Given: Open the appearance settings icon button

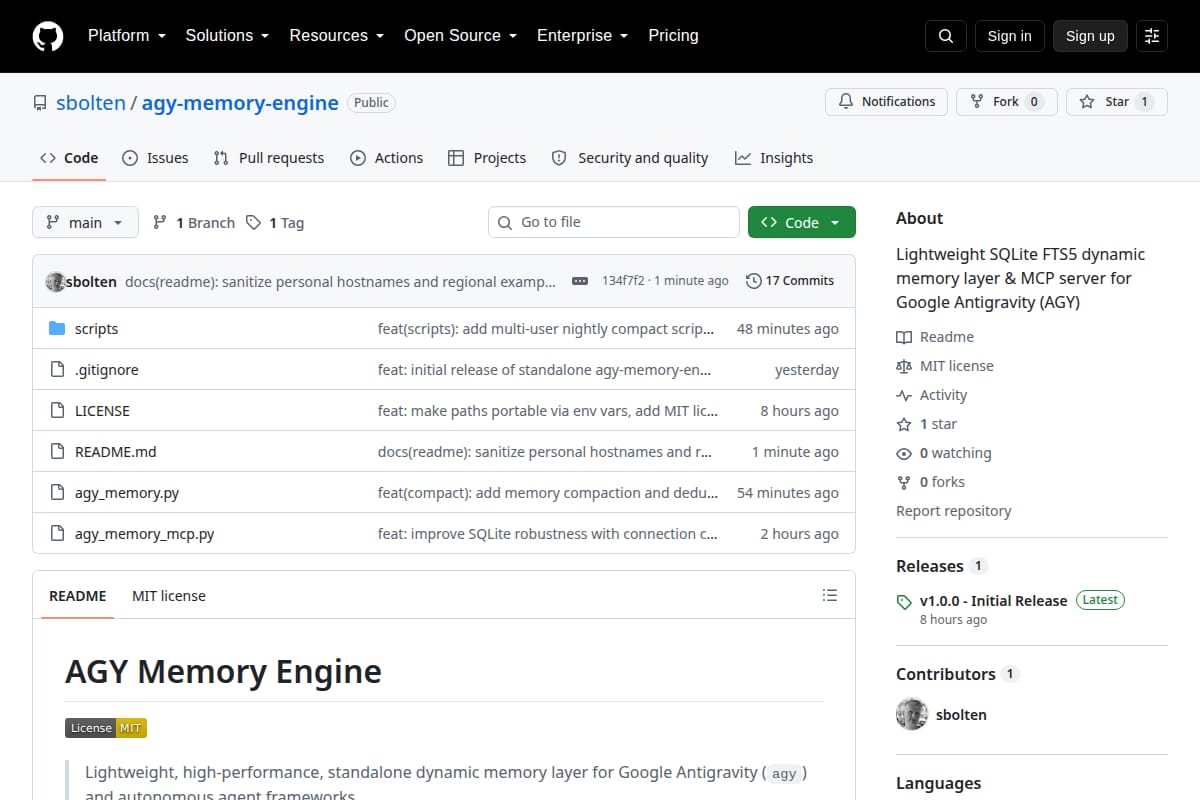Looking at the screenshot, I should pos(1152,36).
